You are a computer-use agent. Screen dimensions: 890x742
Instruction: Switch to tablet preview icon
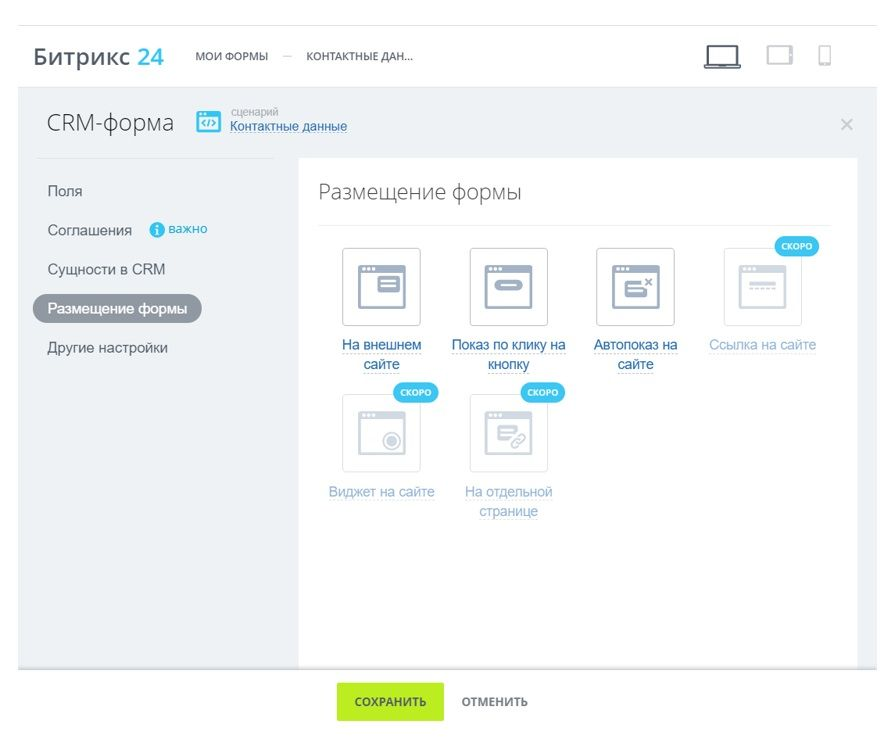[779, 56]
